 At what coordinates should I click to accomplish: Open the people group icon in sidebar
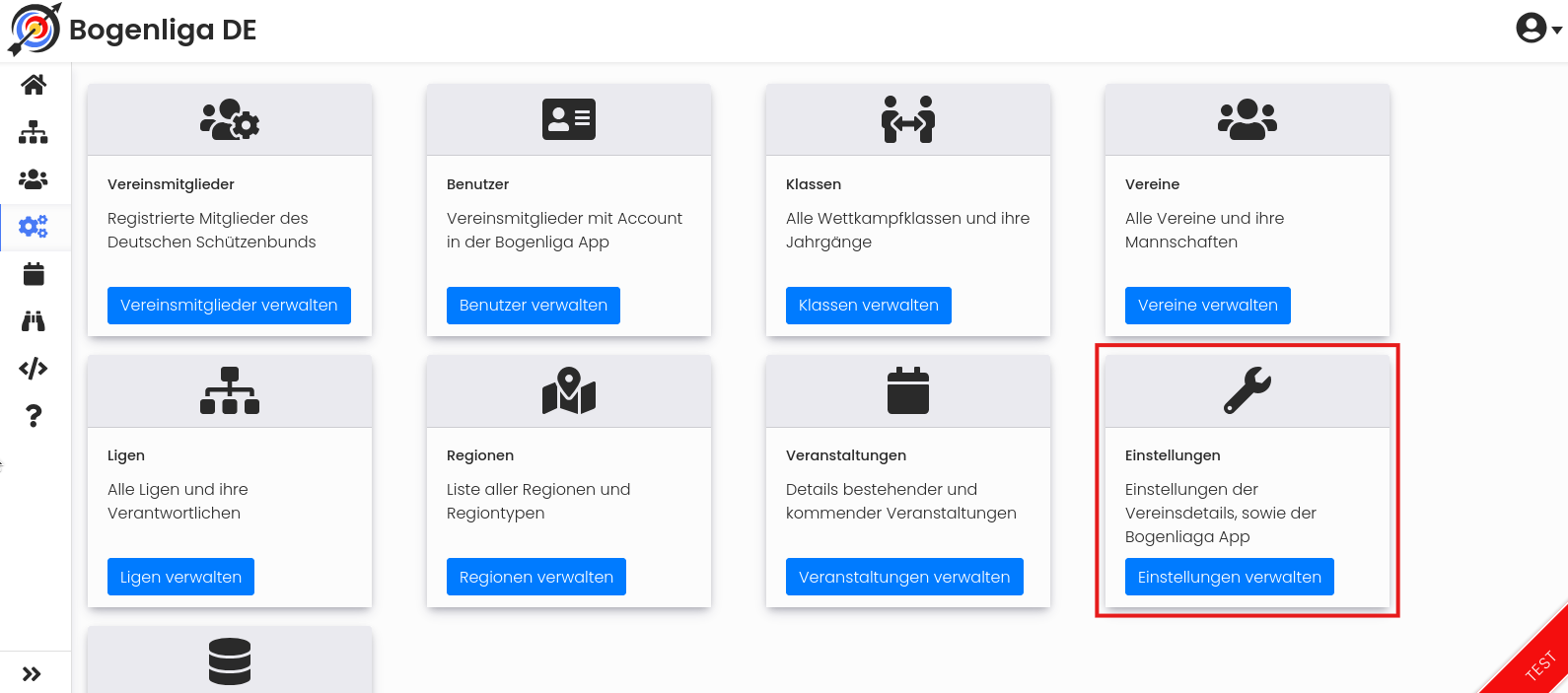click(34, 179)
